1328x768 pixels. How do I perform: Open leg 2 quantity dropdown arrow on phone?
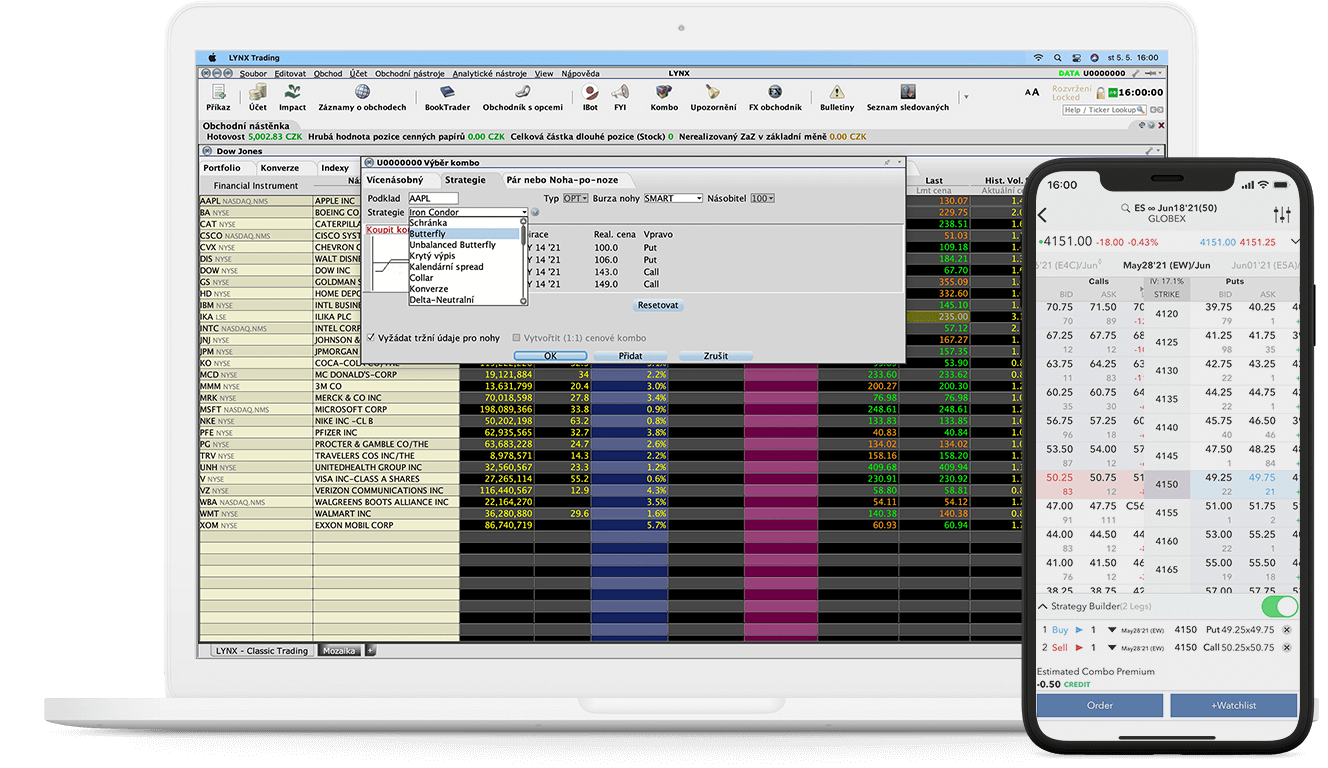(1112, 649)
